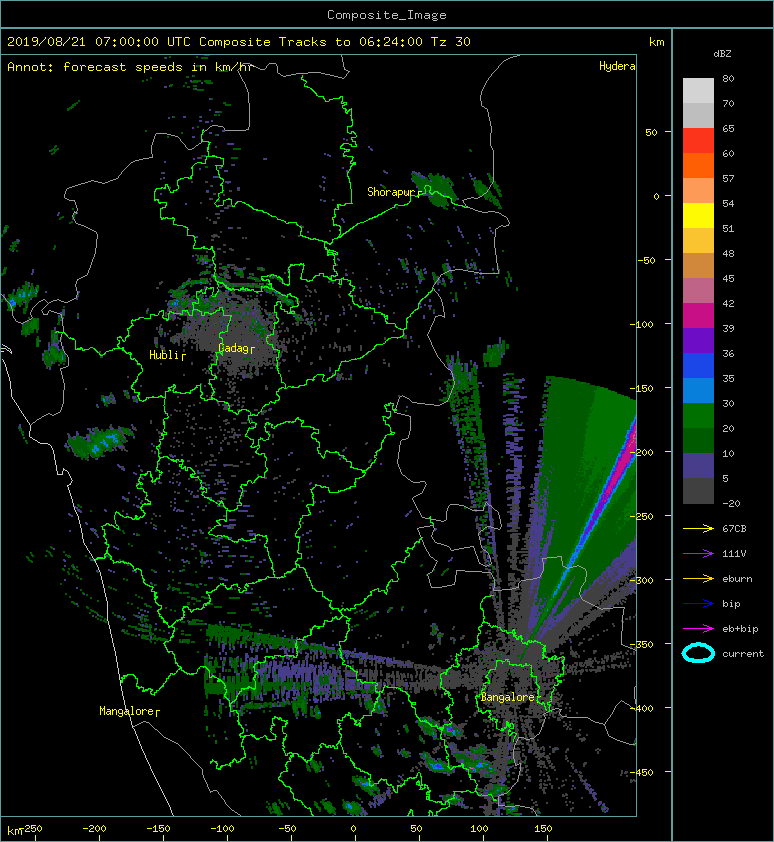Click the magenta eb+bip arrow symbol

[698, 628]
